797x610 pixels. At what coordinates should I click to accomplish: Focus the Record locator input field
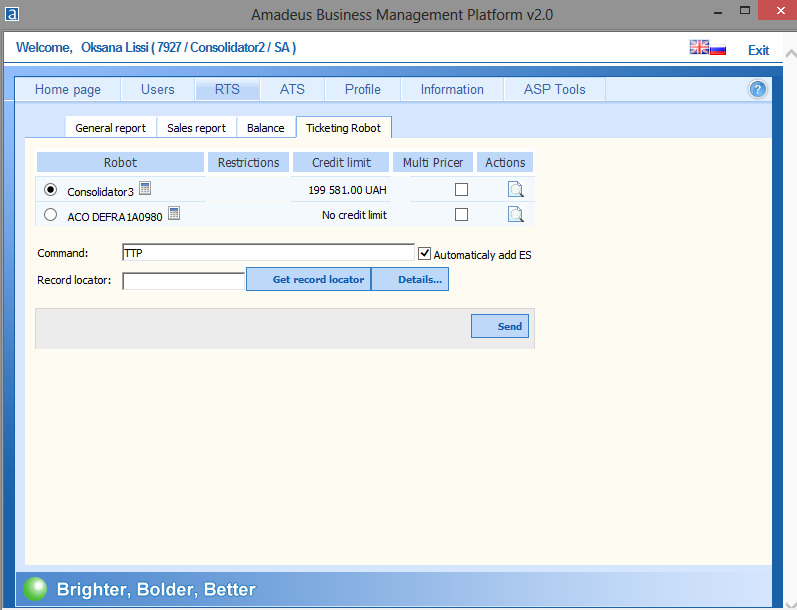[183, 281]
